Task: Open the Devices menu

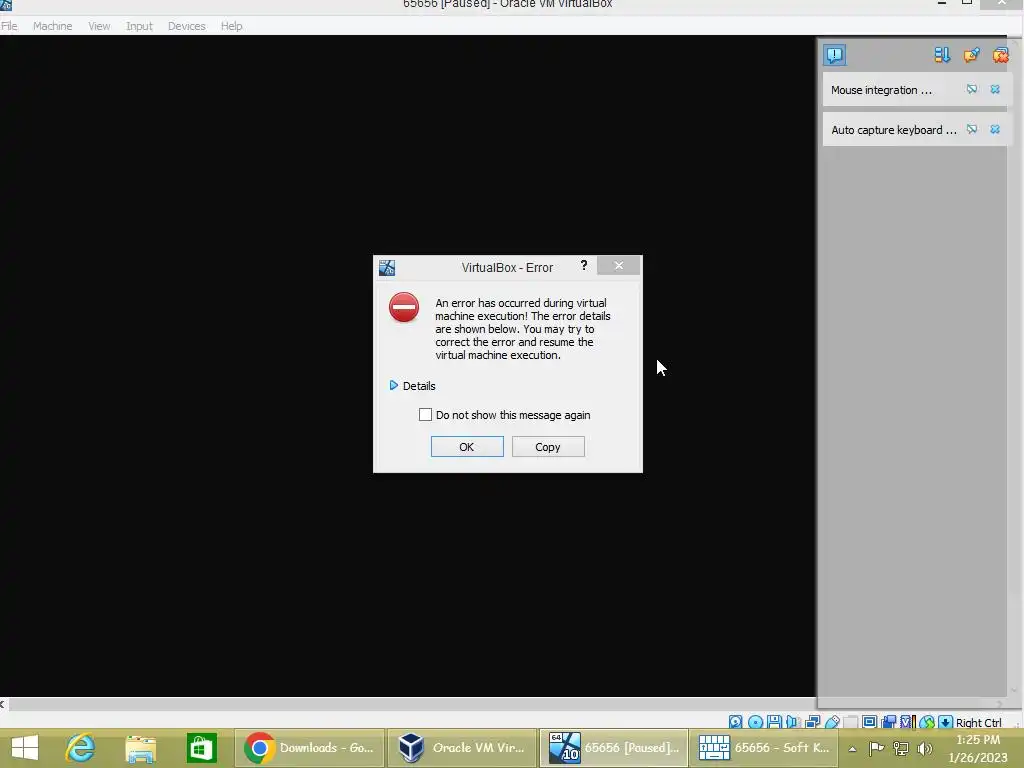Action: pyautogui.click(x=187, y=26)
